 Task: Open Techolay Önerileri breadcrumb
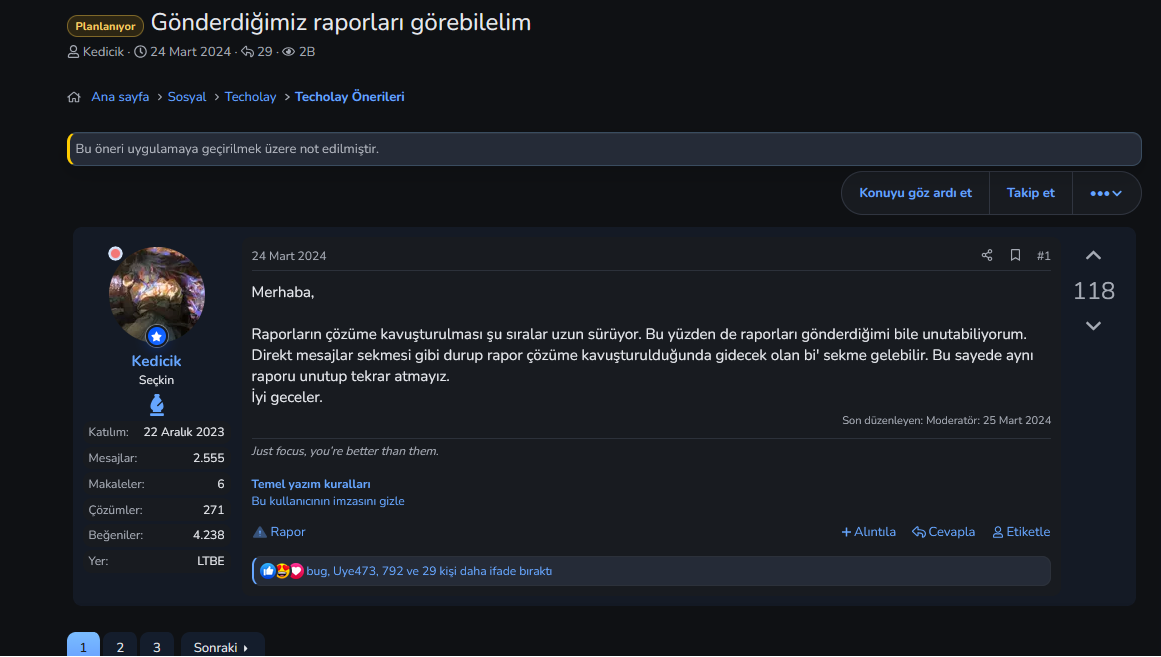point(349,97)
